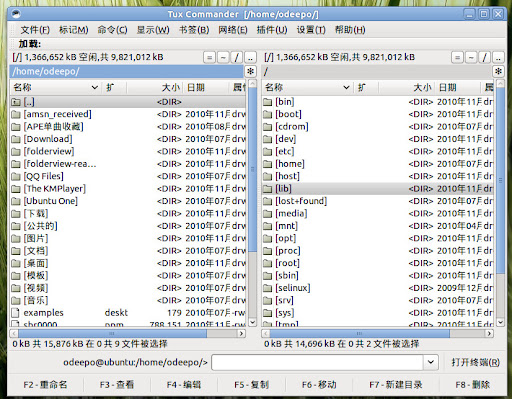This screenshot has height=399, width=512.
Task: Click the Tux Commander title bar icon
Action: point(16,14)
